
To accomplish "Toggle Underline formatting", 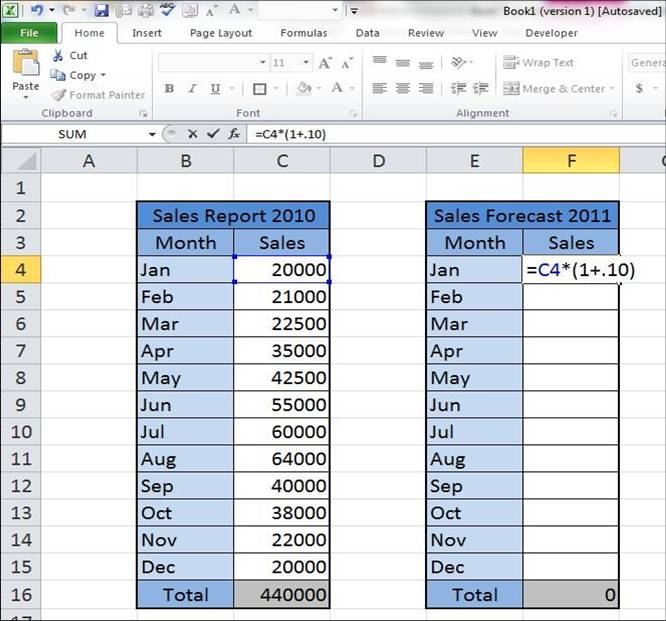I will [x=215, y=89].
